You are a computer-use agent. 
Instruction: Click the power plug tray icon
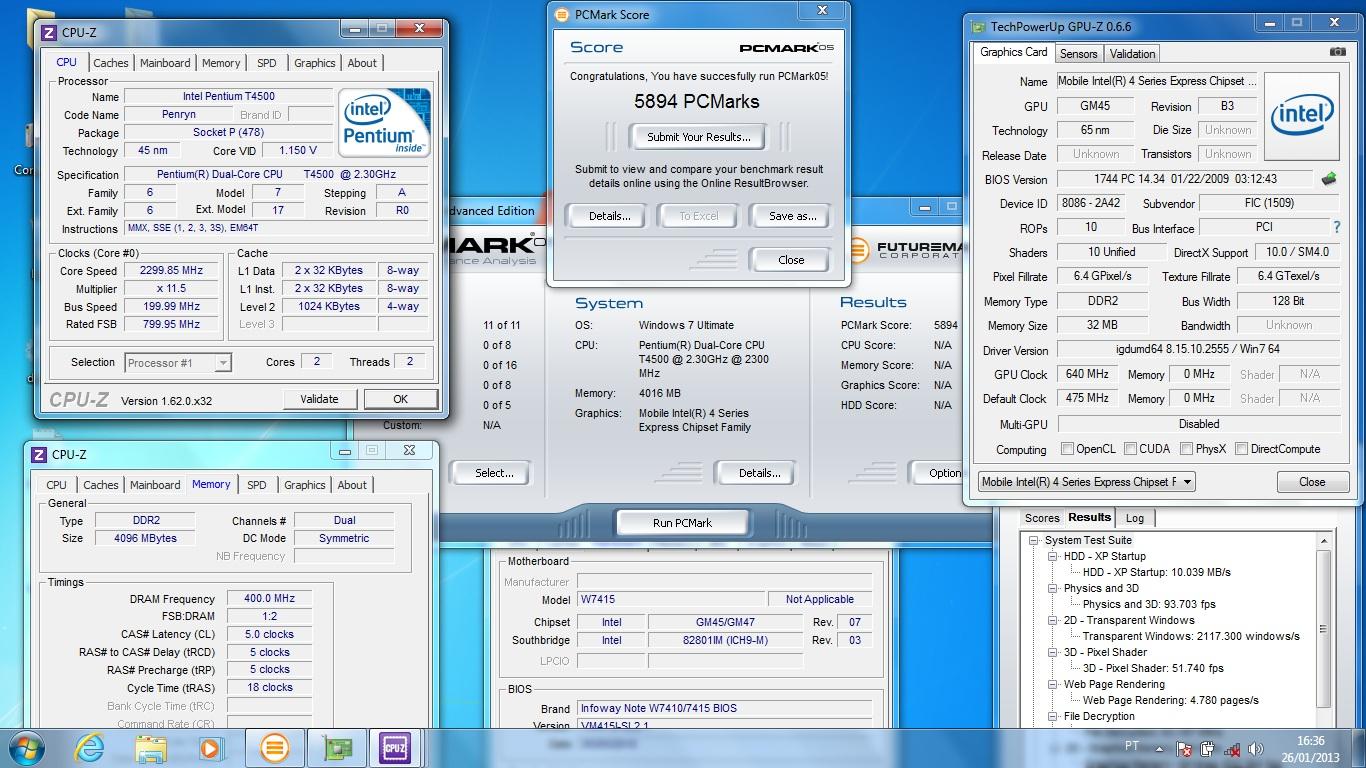pos(1207,748)
